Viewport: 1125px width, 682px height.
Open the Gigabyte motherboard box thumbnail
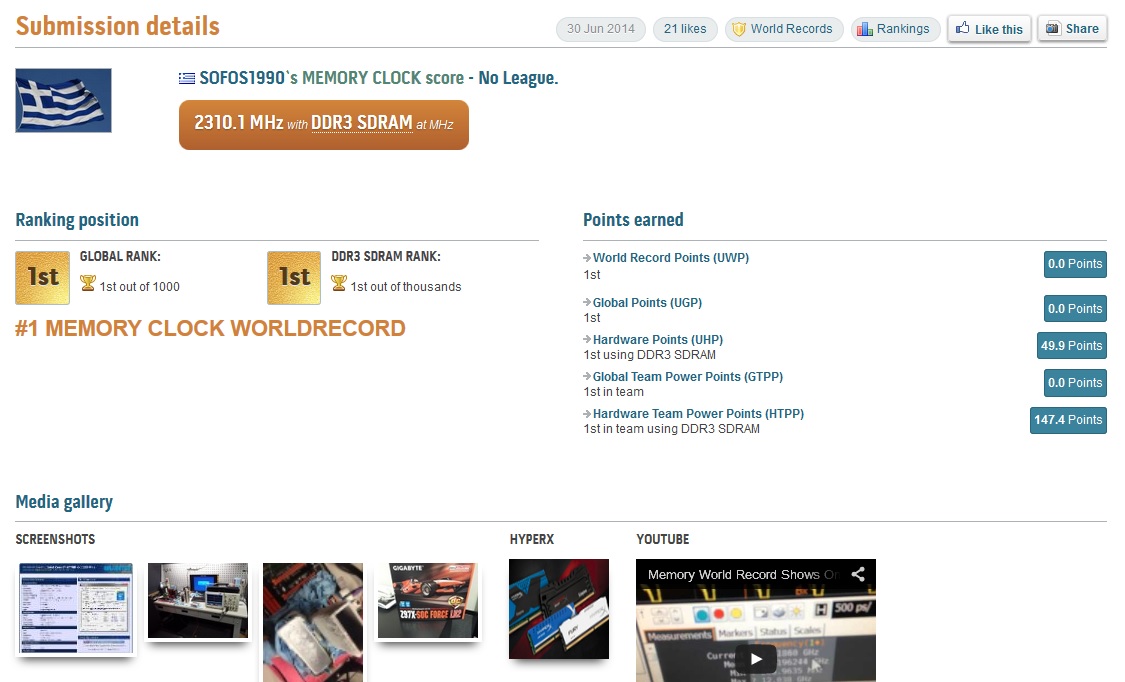(427, 600)
